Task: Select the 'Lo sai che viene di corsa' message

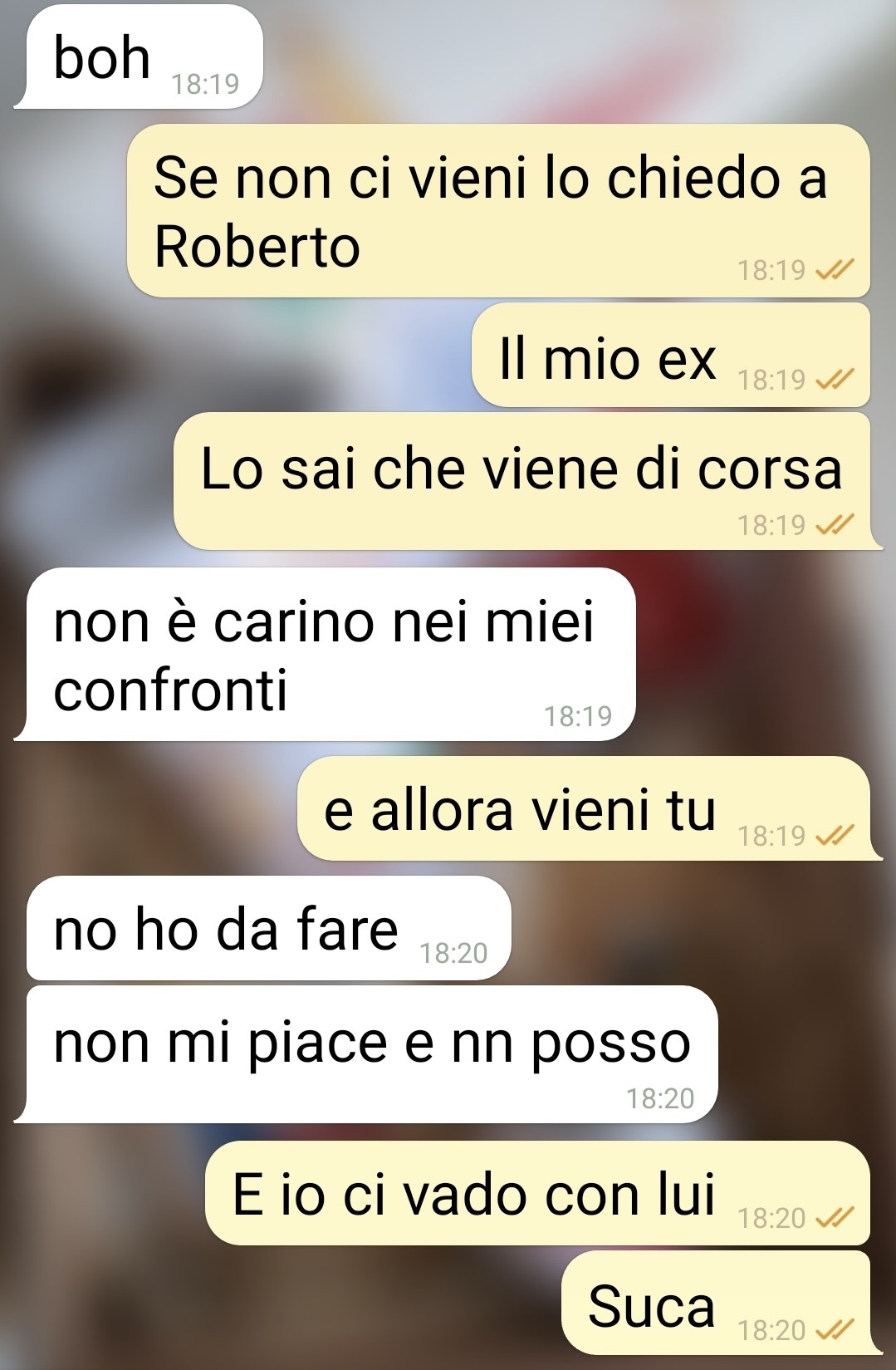Action: click(521, 481)
